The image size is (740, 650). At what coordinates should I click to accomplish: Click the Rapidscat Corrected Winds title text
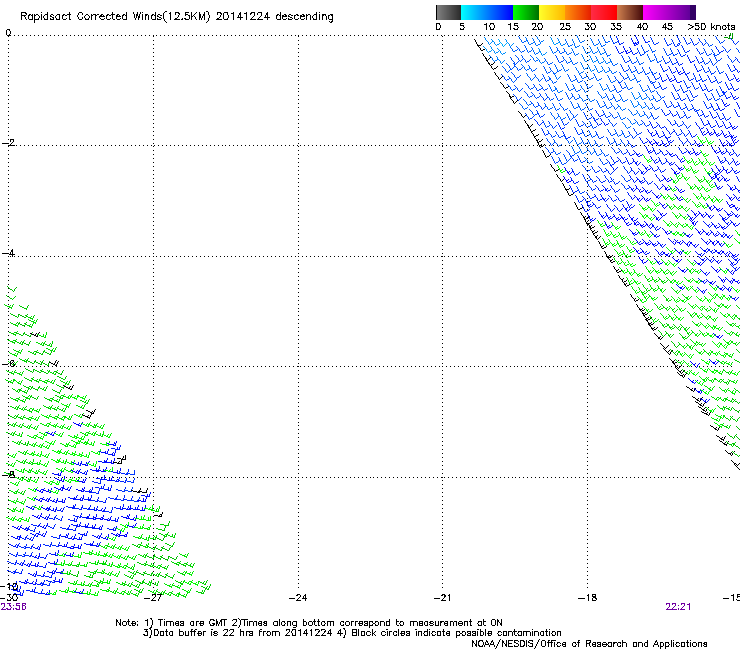(177, 17)
